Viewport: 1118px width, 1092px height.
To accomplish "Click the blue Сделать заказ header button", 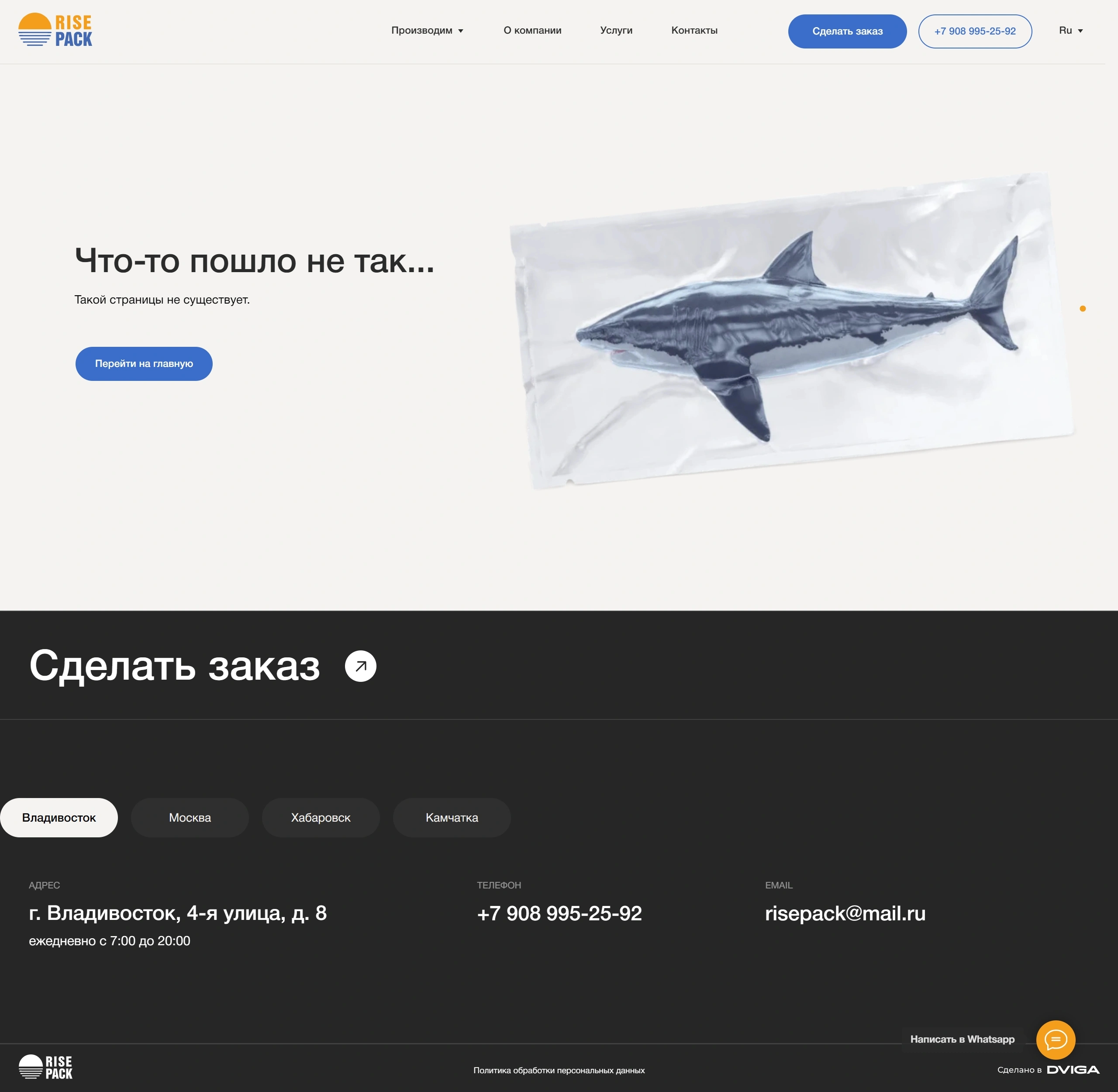I will point(847,31).
